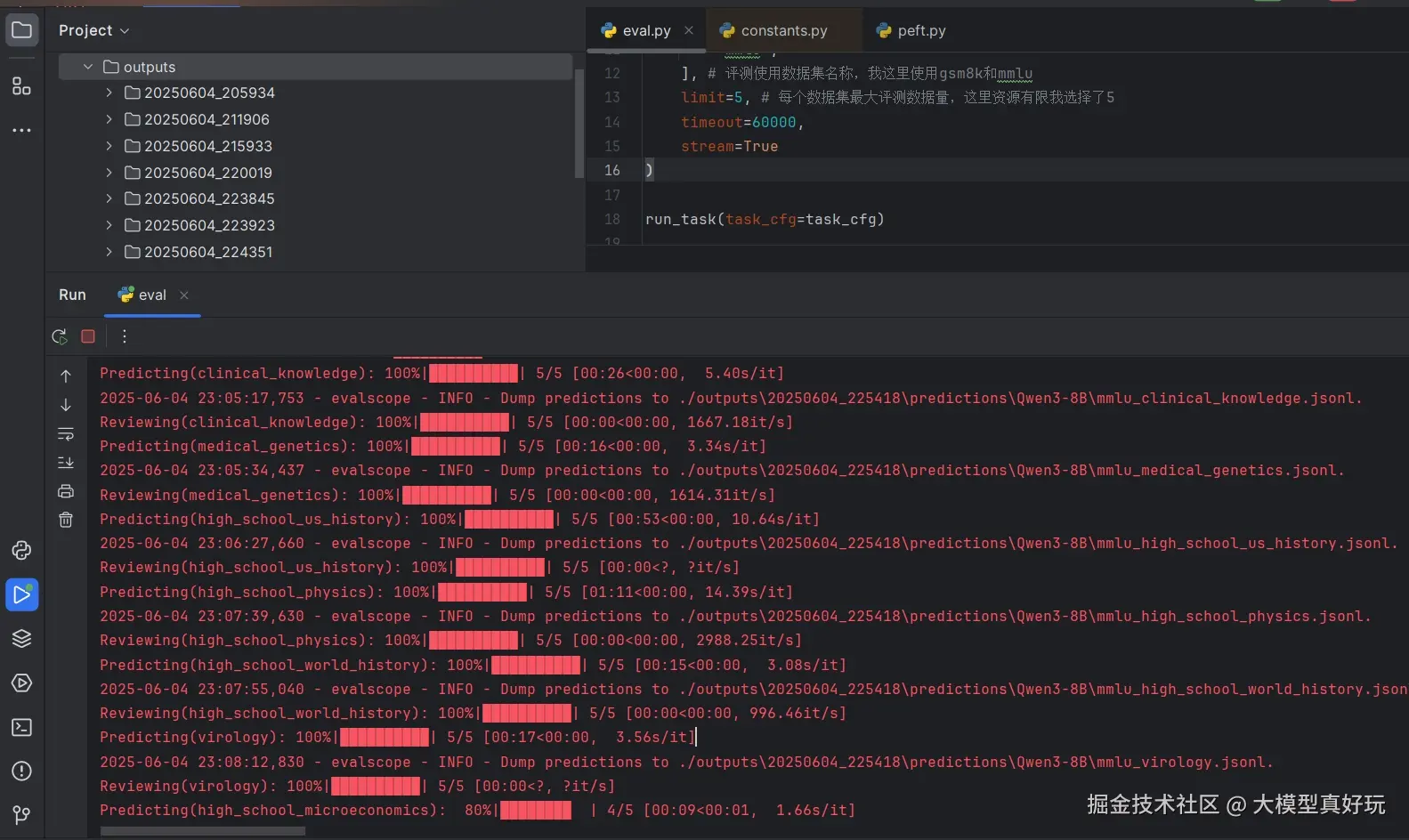Click Reviewing(virology) progress bar
The width and height of the screenshot is (1409, 840).
(x=376, y=786)
